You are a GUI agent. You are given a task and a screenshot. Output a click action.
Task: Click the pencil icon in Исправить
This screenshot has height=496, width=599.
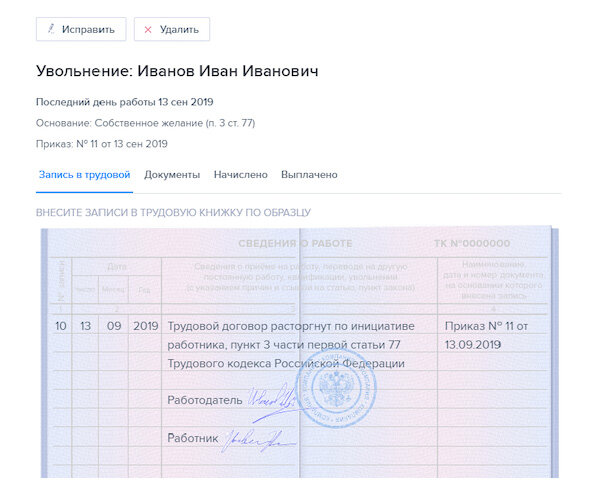[x=51, y=29]
